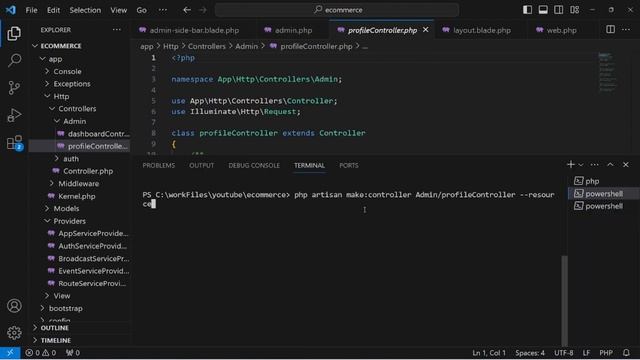Open the Selection menu
Viewport: 640px width, 360px height.
point(85,10)
